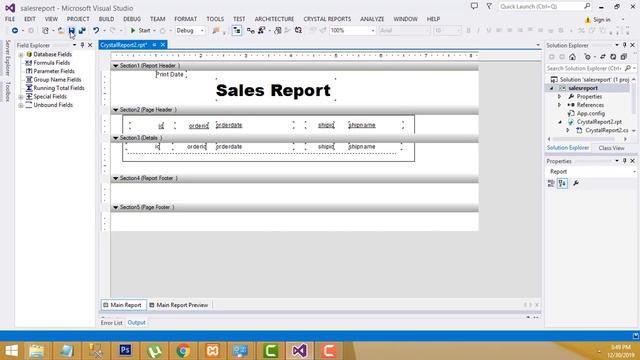Select Running Total Fields in Field Explorer
The height and width of the screenshot is (360, 640).
[x=59, y=88]
